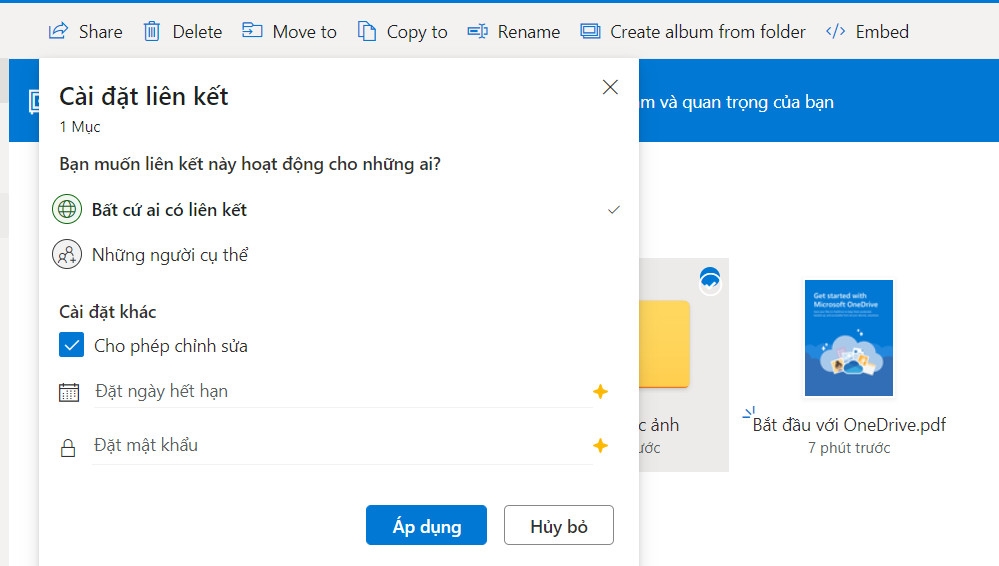
Task: Choose Embed in the command bar
Action: pos(867,31)
